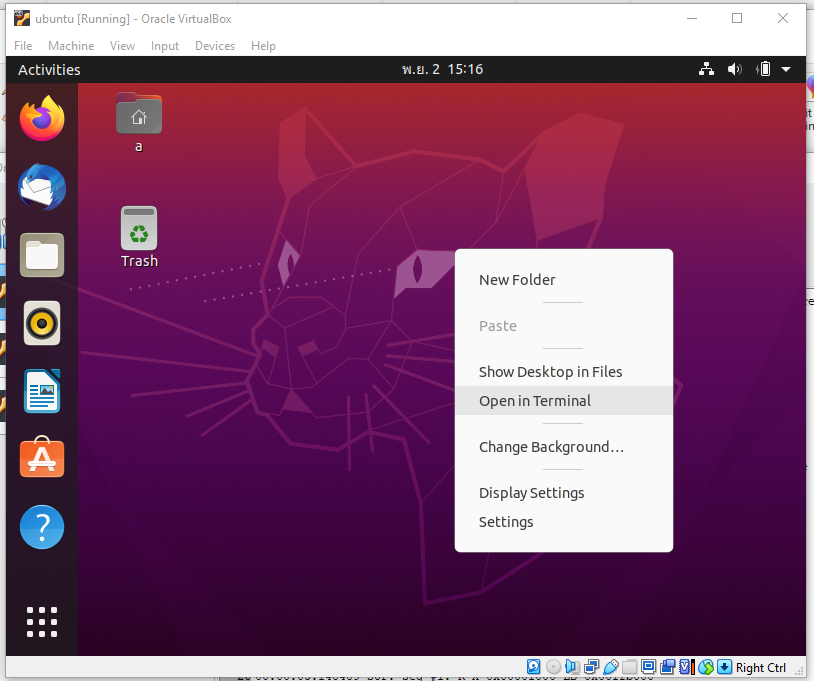Open the VirtualBox Devices menu
Screen dimensions: 814x681
click(214, 46)
